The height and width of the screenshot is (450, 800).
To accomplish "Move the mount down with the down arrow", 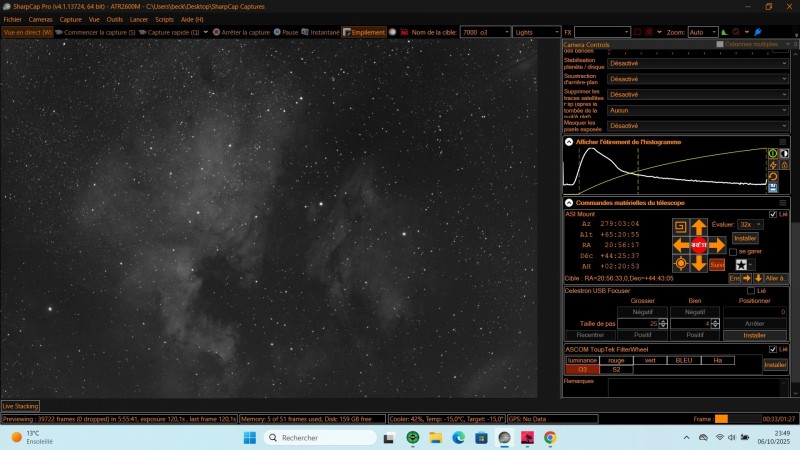I will click(x=699, y=264).
